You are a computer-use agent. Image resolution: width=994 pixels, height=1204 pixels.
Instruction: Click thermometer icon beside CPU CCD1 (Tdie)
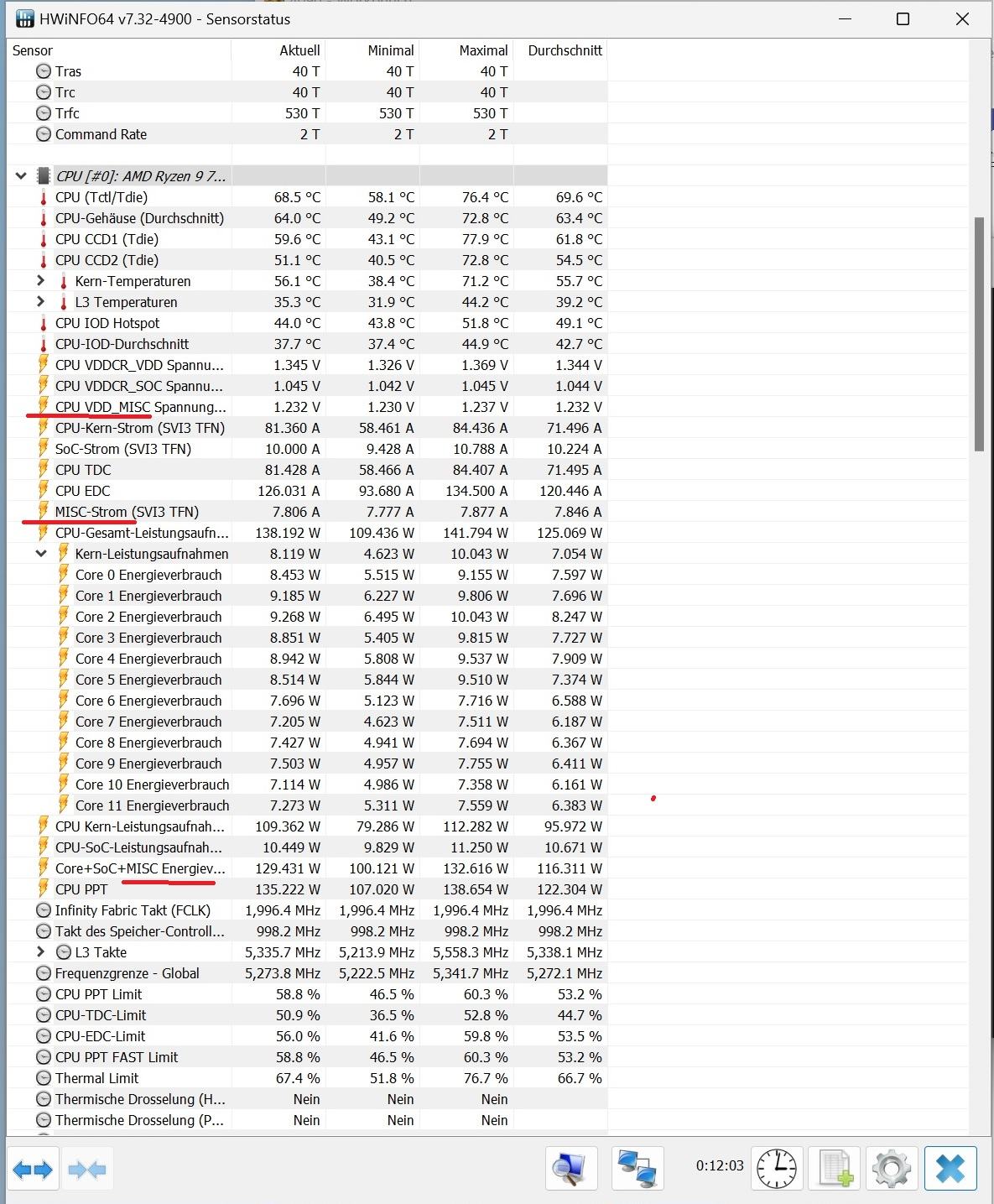44,239
